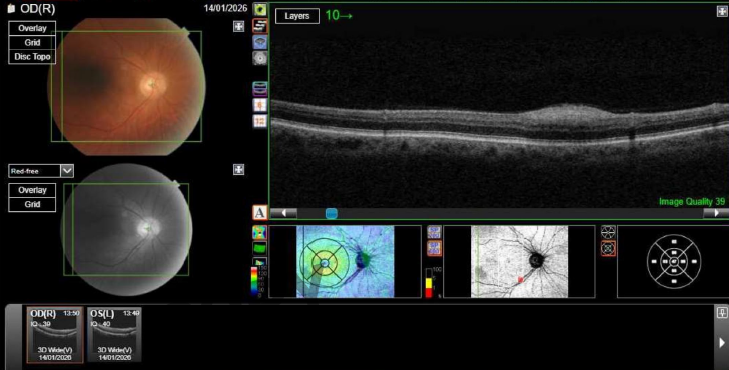Select the green disc view icon

pos(260,9)
